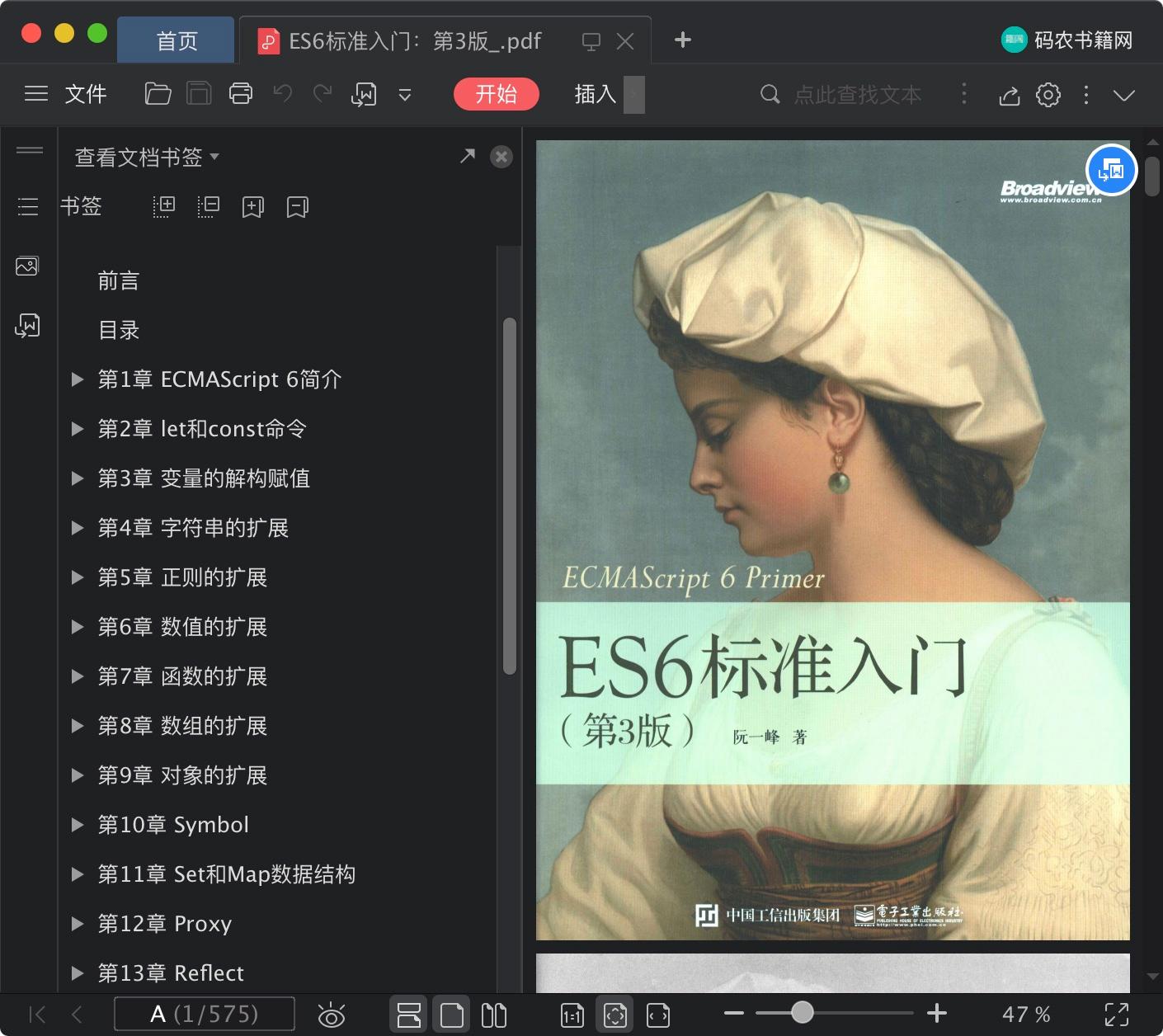The image size is (1163, 1036).
Task: Click the share/export icon in top toolbar
Action: [x=1010, y=95]
